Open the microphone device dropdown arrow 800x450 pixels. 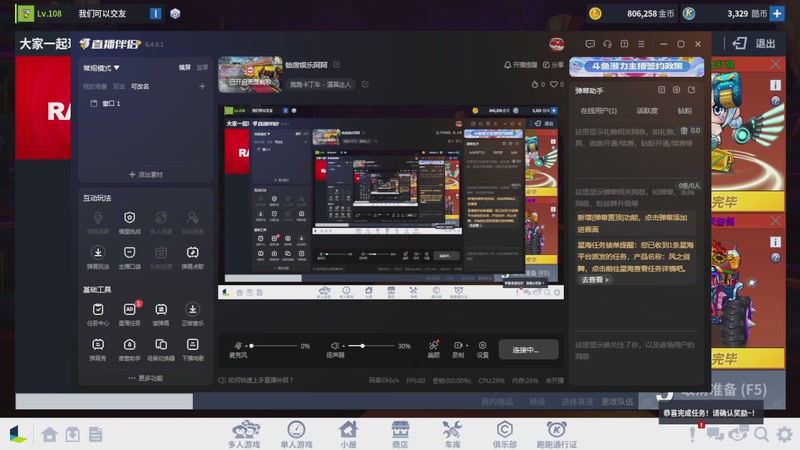point(246,346)
